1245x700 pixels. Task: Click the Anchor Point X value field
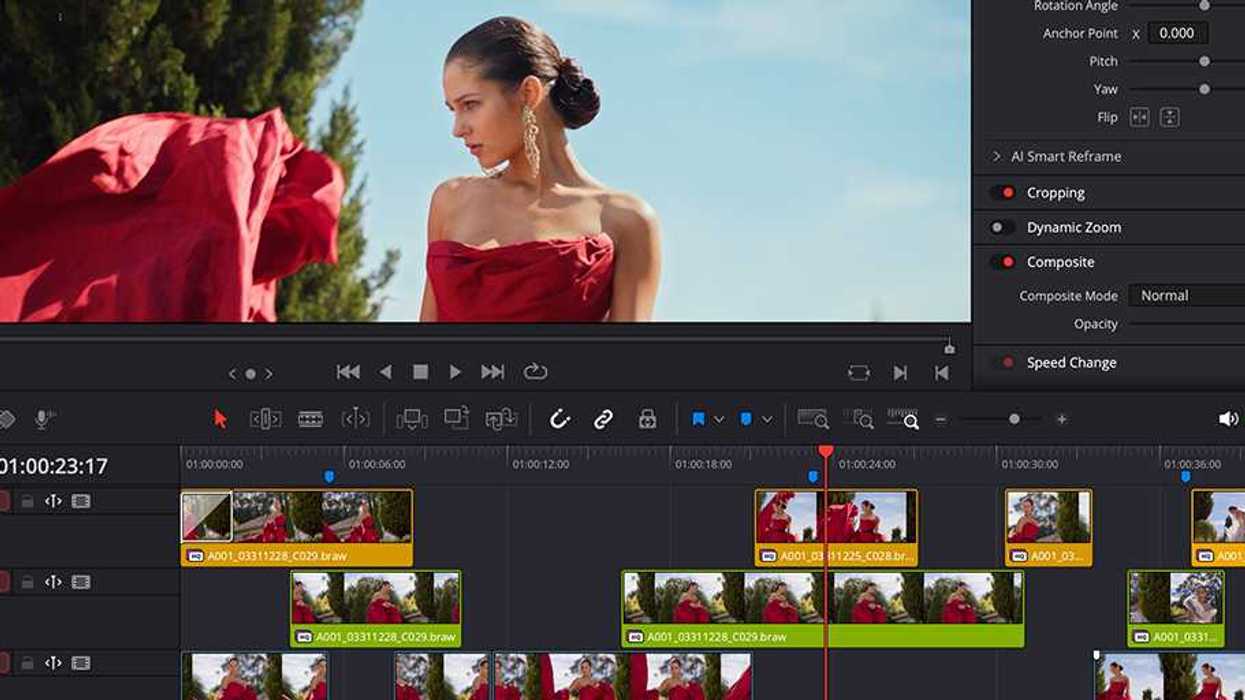(x=1177, y=33)
